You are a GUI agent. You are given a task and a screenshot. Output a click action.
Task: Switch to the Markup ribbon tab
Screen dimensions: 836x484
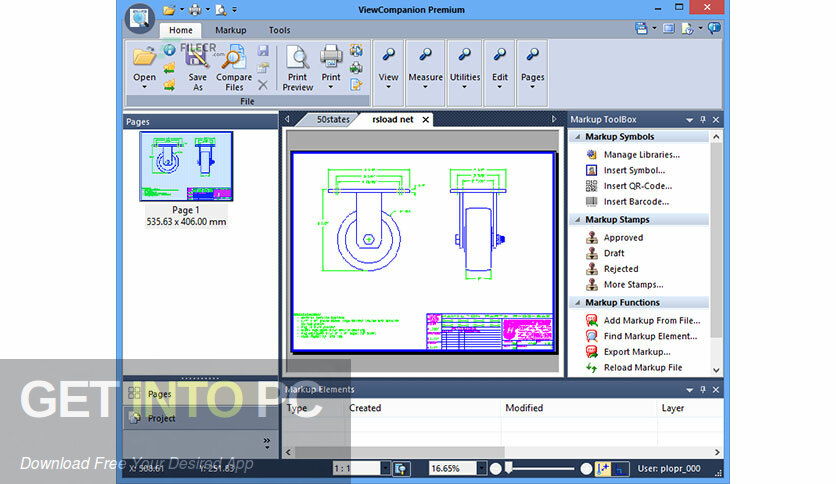pos(231,30)
